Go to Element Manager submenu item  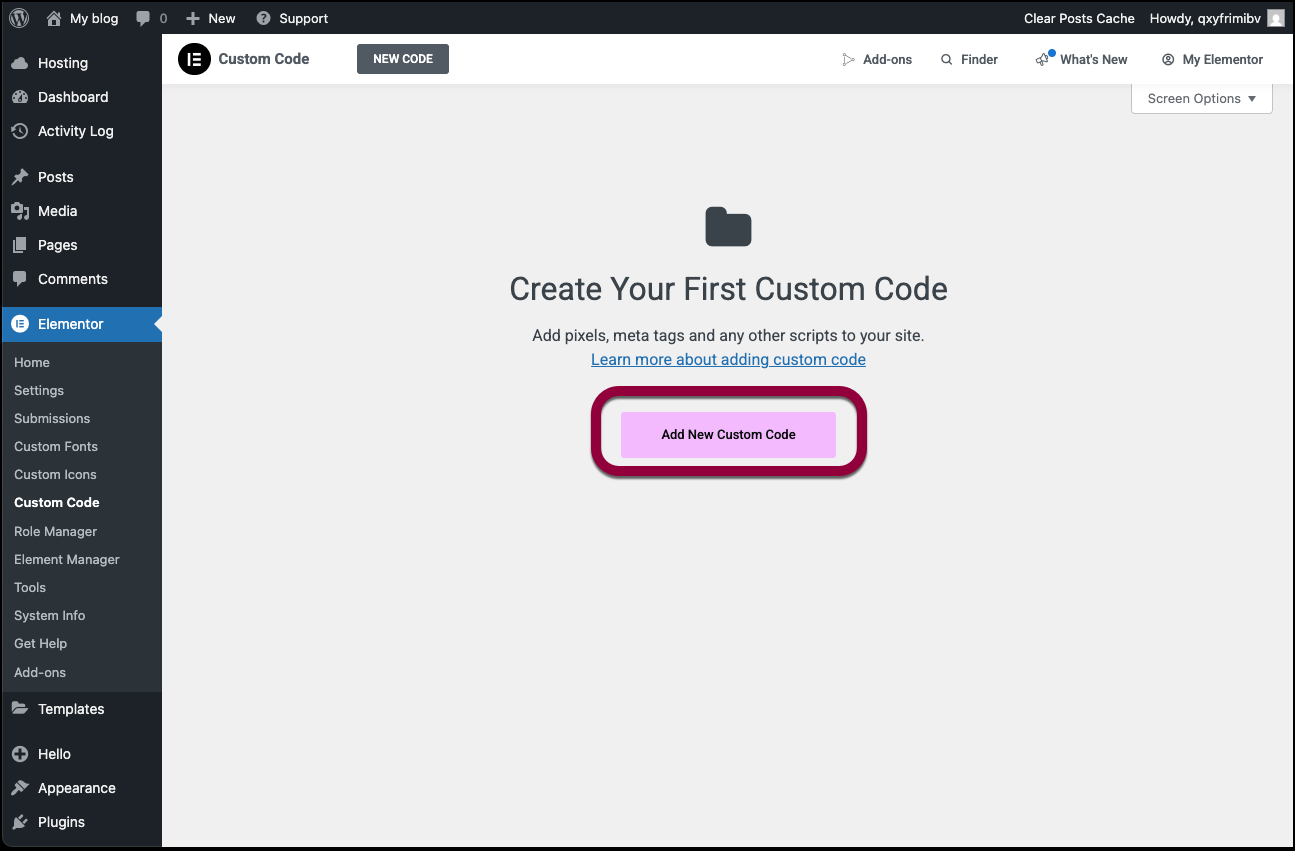tap(67, 559)
